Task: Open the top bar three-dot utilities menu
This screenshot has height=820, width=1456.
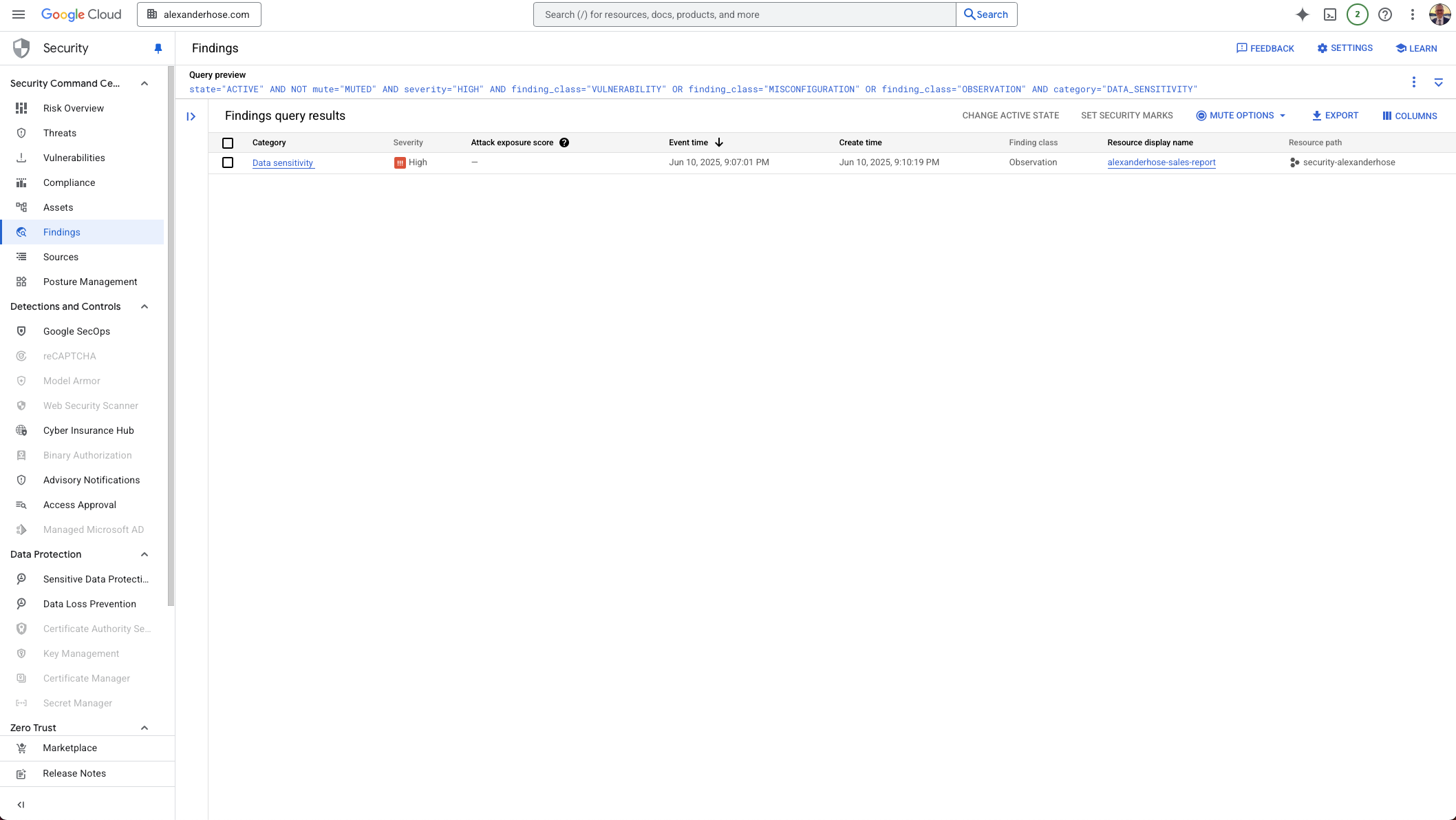Action: pyautogui.click(x=1413, y=14)
